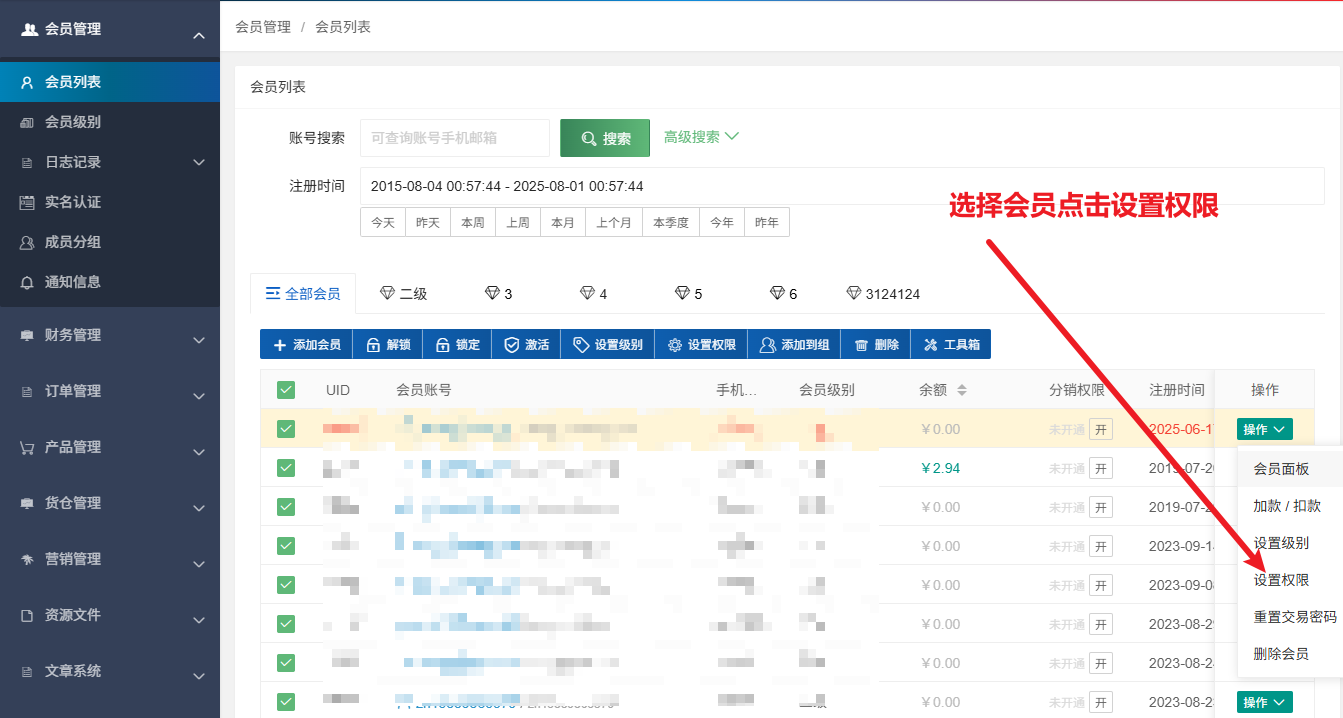Switch to the 二级 member level tab
Viewport: 1343px width, 718px height.
coord(403,294)
